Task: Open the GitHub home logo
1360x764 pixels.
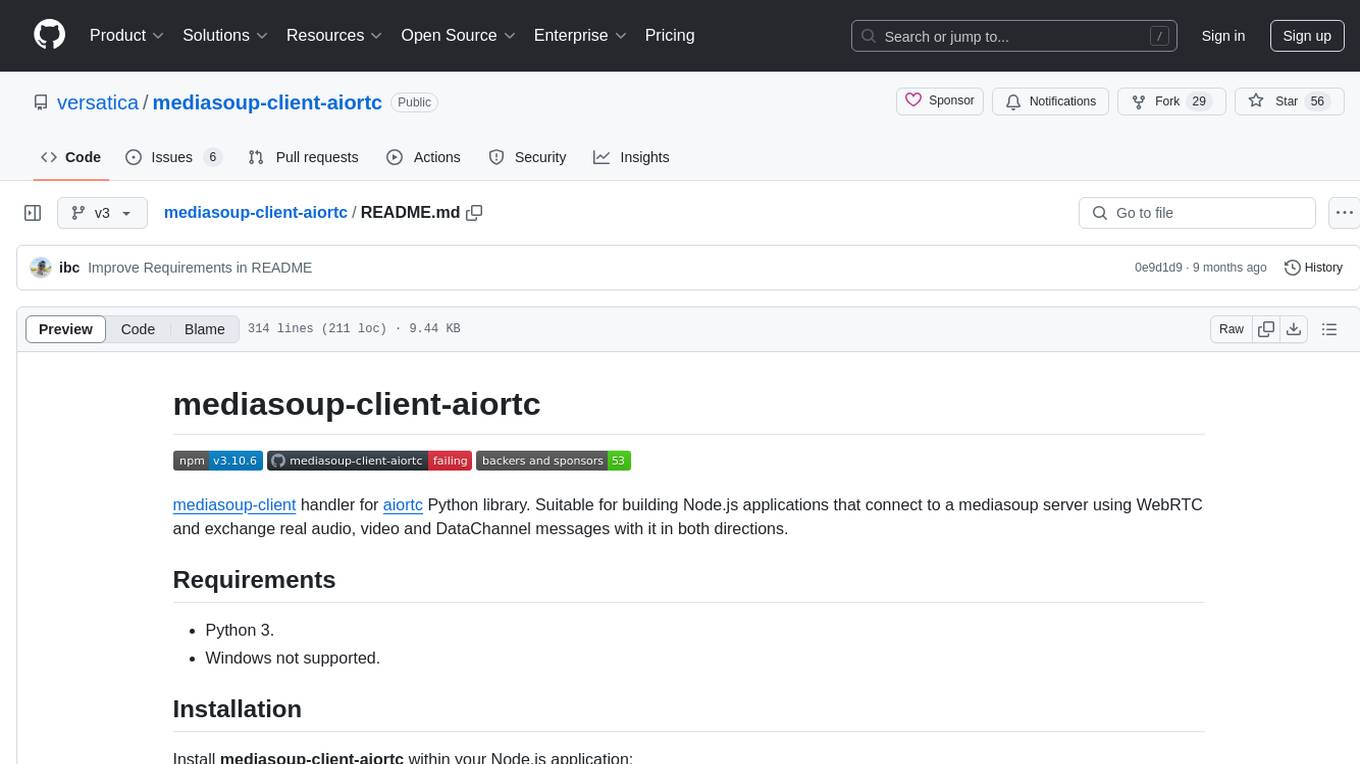Action: [x=49, y=35]
